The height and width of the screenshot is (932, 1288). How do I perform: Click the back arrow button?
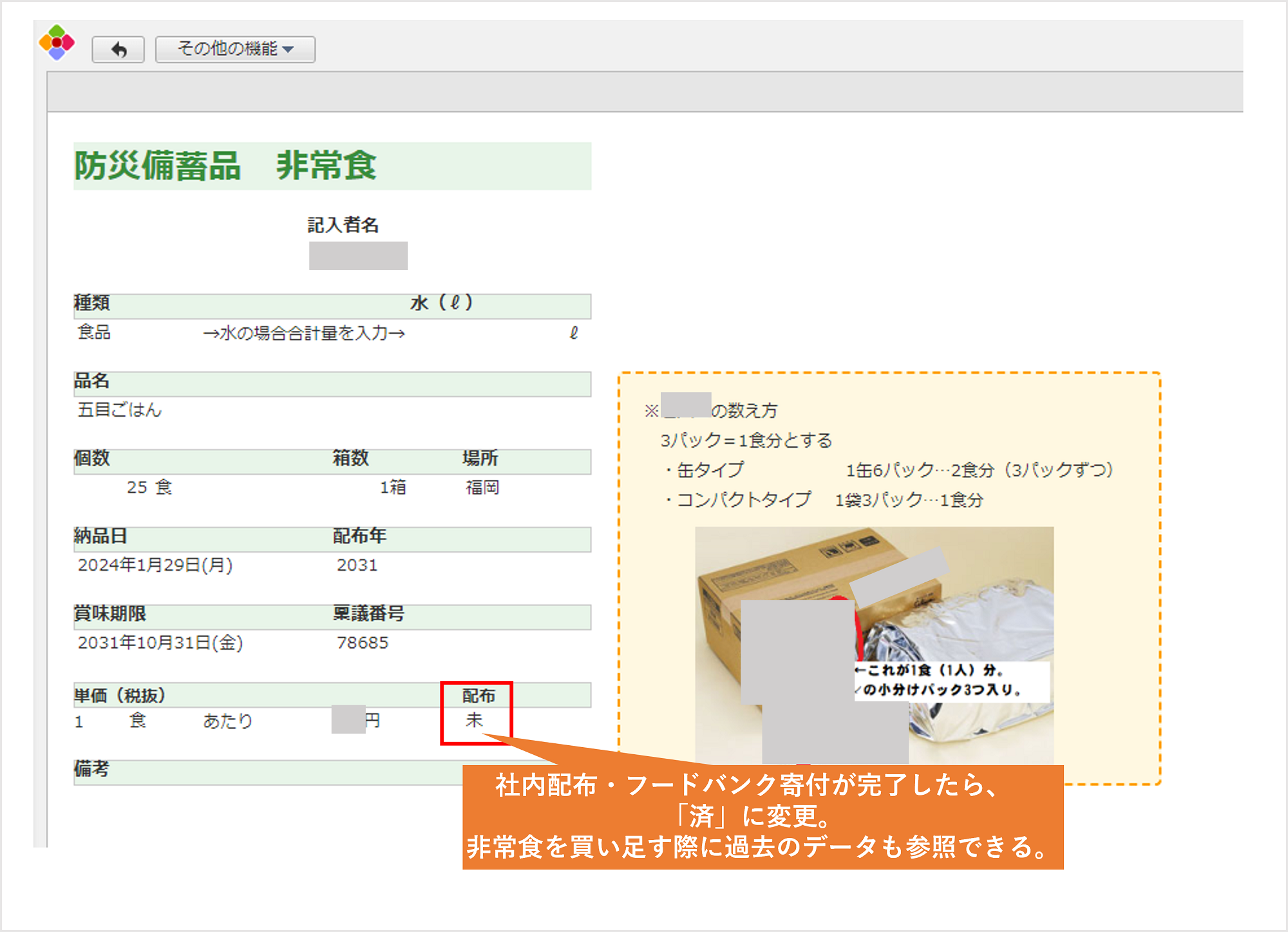(x=118, y=50)
